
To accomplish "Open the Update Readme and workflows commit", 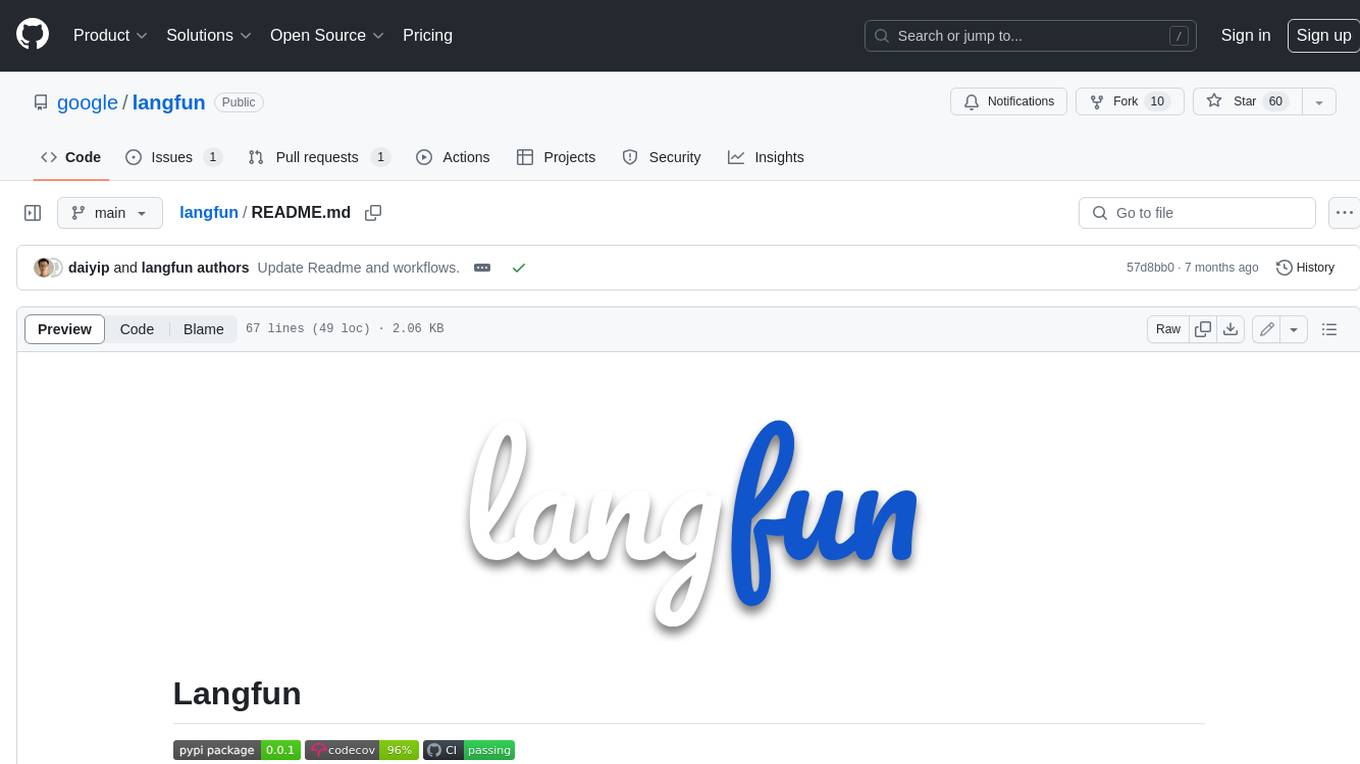I will [358, 268].
